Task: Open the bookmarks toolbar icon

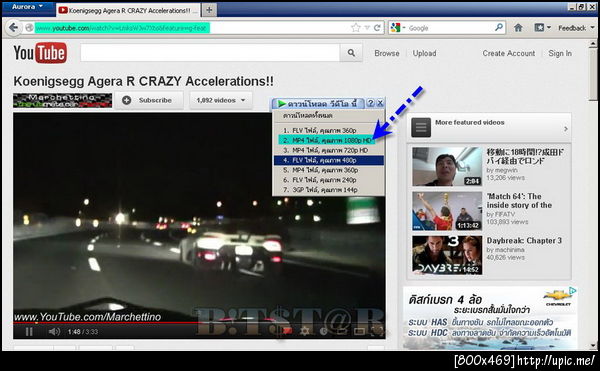Action: pos(539,28)
